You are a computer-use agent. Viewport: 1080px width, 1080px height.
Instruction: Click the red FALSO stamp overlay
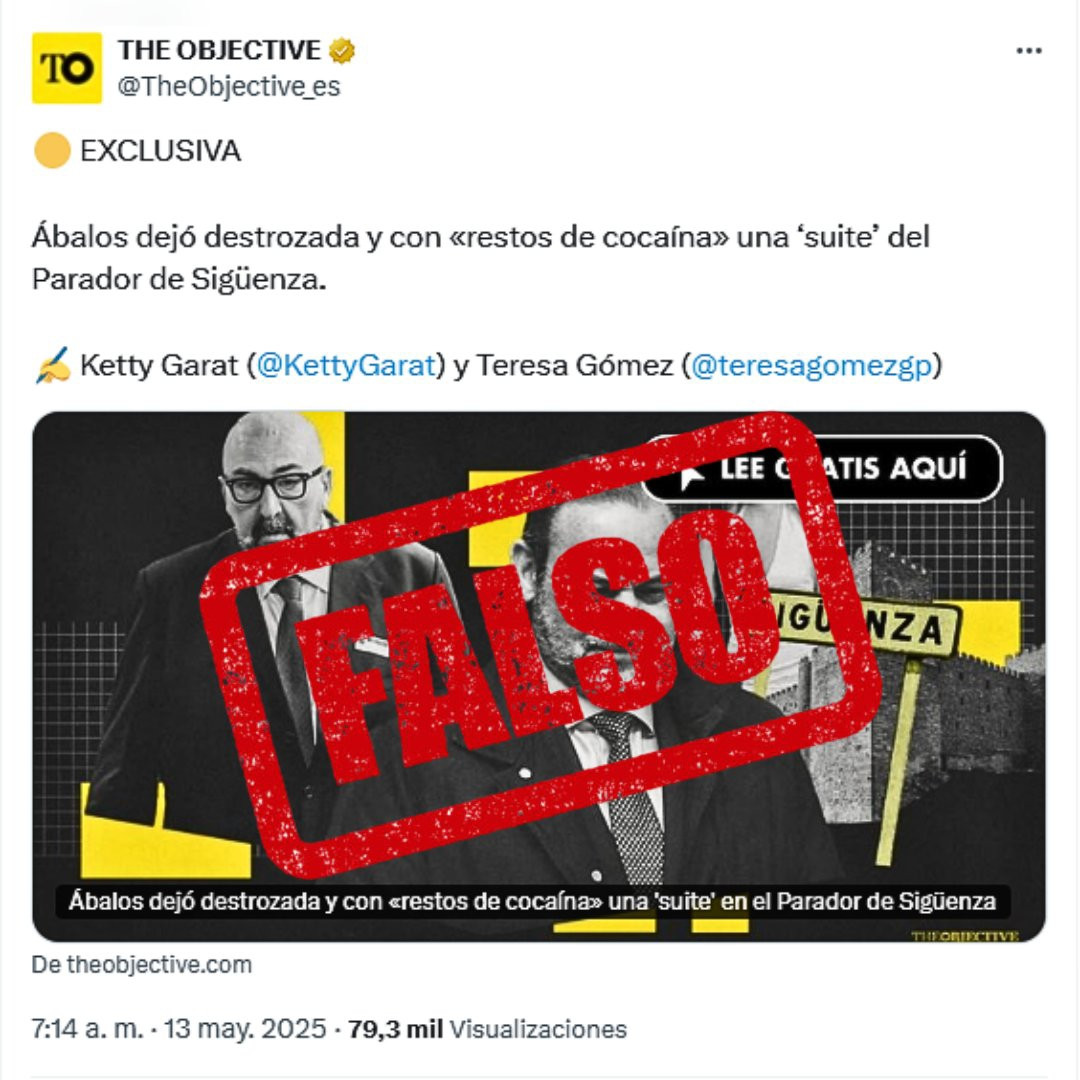pyautogui.click(x=540, y=645)
